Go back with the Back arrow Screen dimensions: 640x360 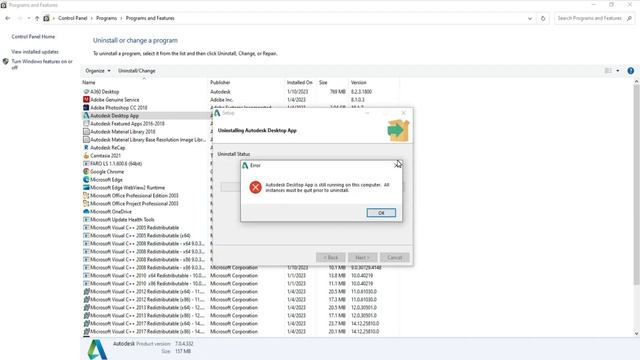[x=8, y=18]
